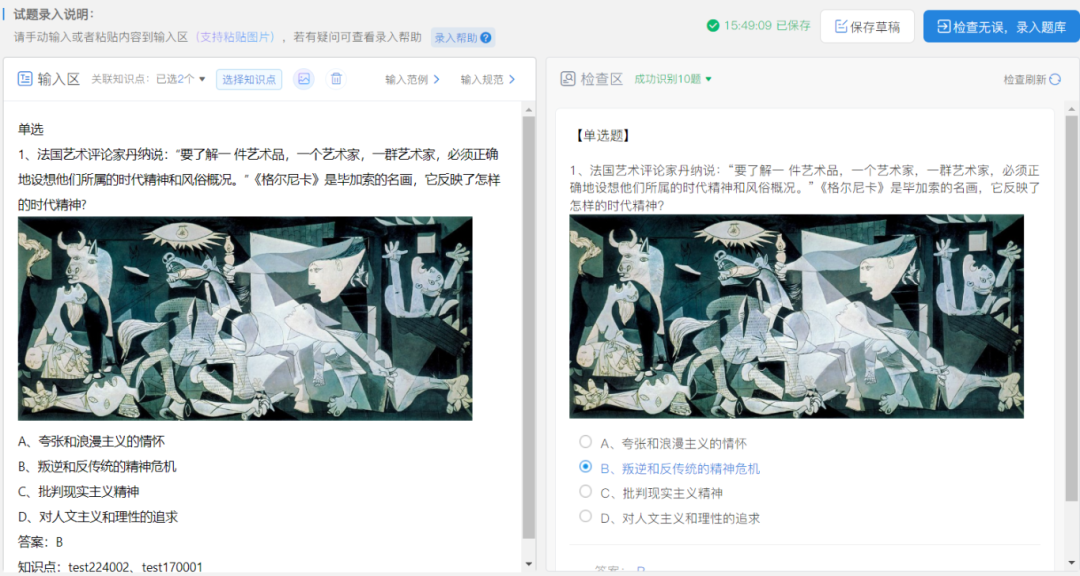Select radio option A 夸张和浪漫主义的情怀

click(x=585, y=441)
